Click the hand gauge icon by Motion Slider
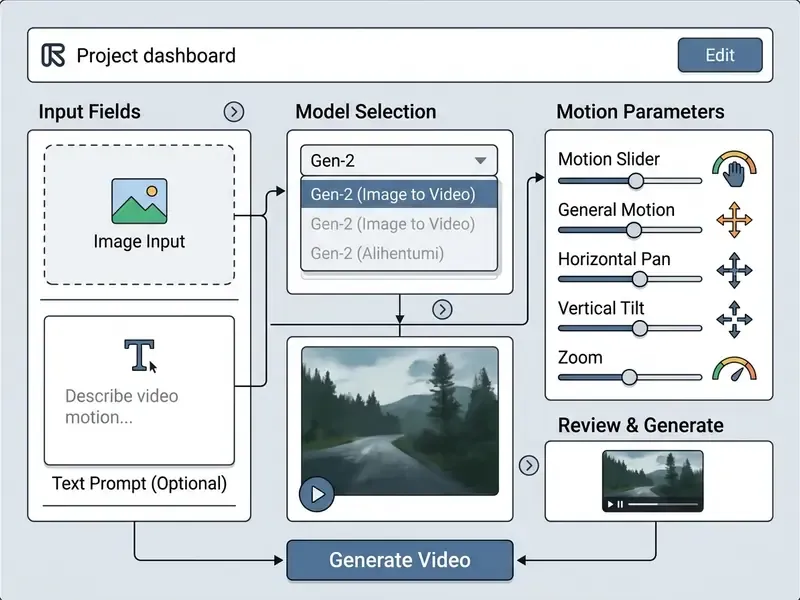Image resolution: width=800 pixels, height=600 pixels. point(734,169)
